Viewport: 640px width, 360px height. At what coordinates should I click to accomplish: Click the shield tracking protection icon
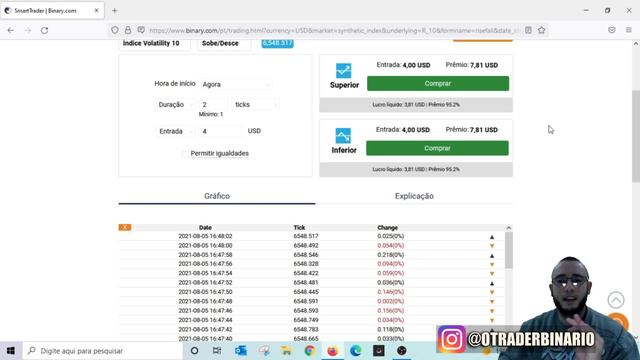pyautogui.click(x=115, y=30)
